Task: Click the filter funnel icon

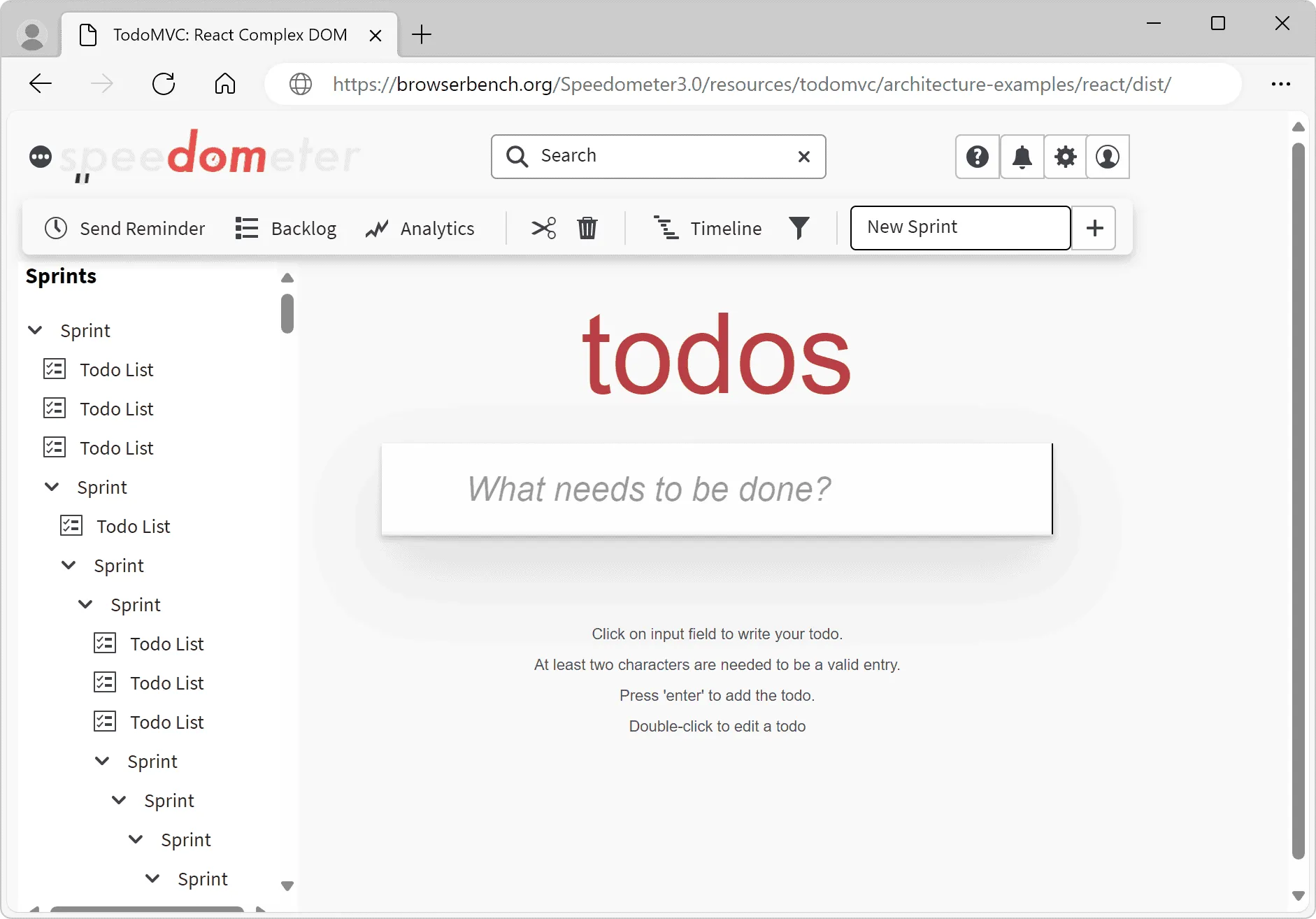Action: click(799, 228)
